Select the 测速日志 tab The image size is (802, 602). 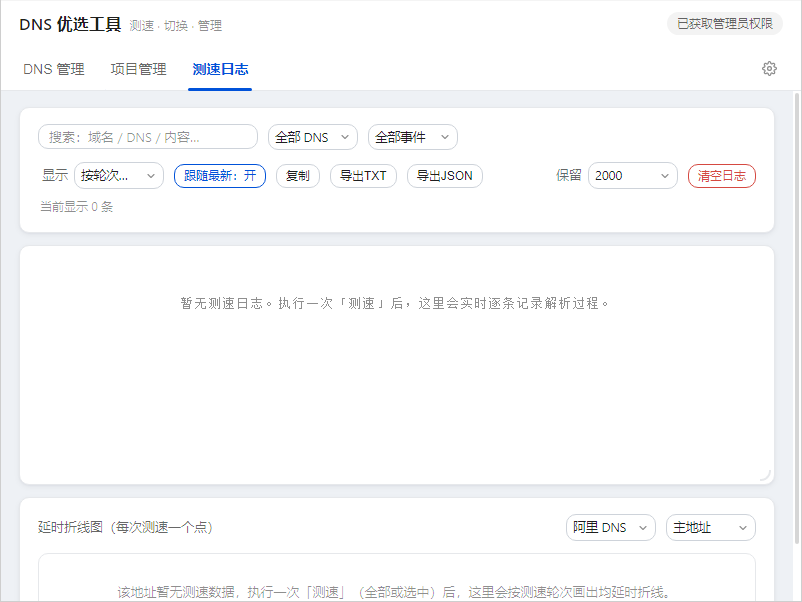pos(220,69)
